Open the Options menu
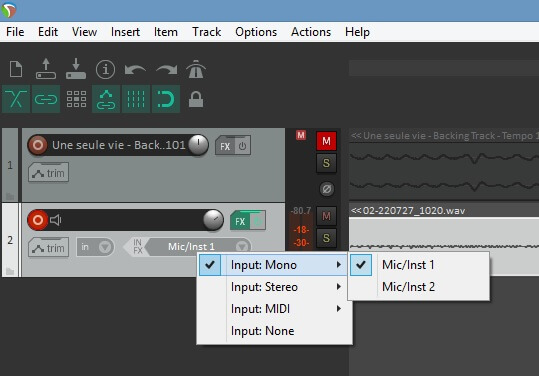The image size is (539, 376). coord(256,32)
